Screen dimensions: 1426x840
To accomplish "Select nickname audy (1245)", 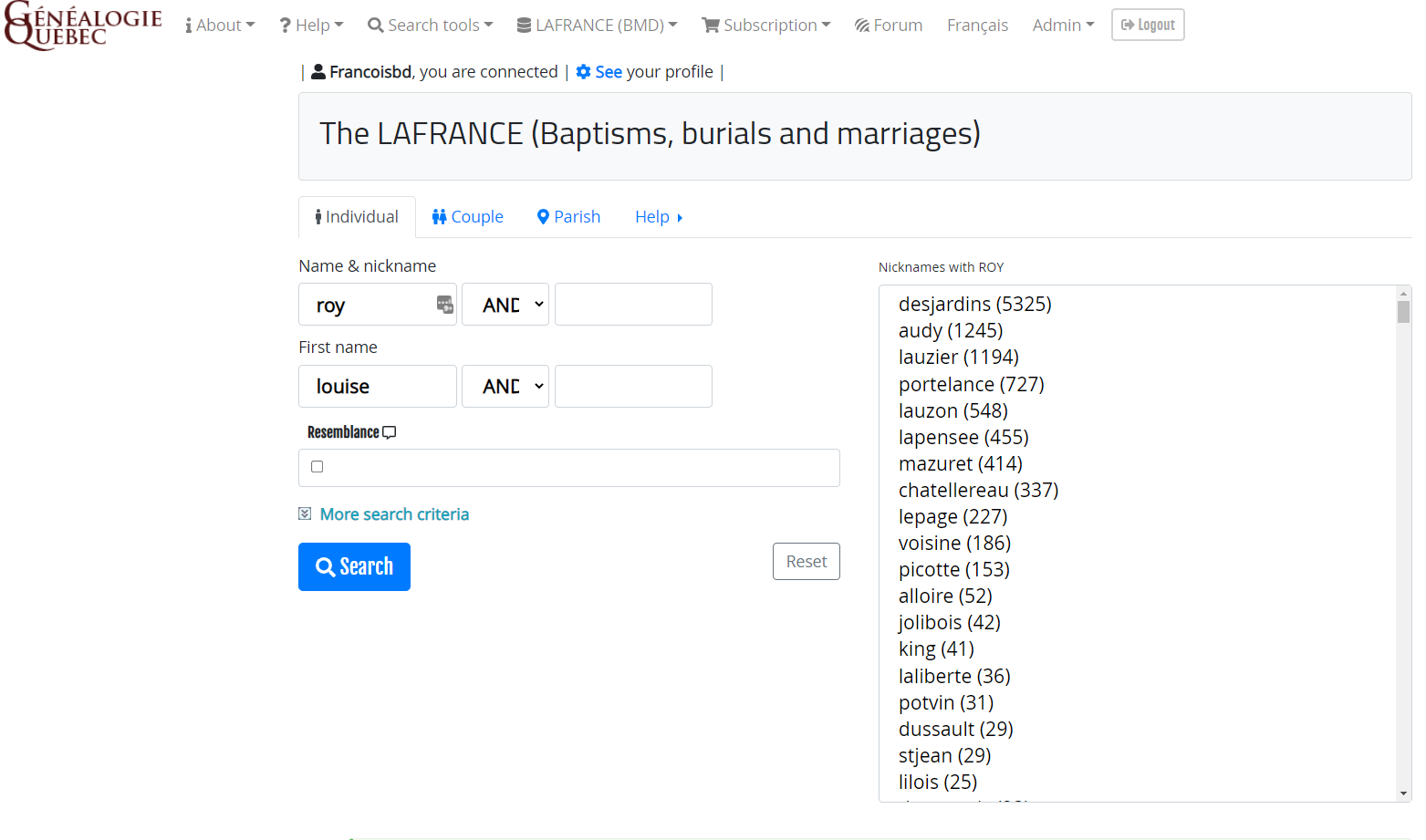I will 951,330.
